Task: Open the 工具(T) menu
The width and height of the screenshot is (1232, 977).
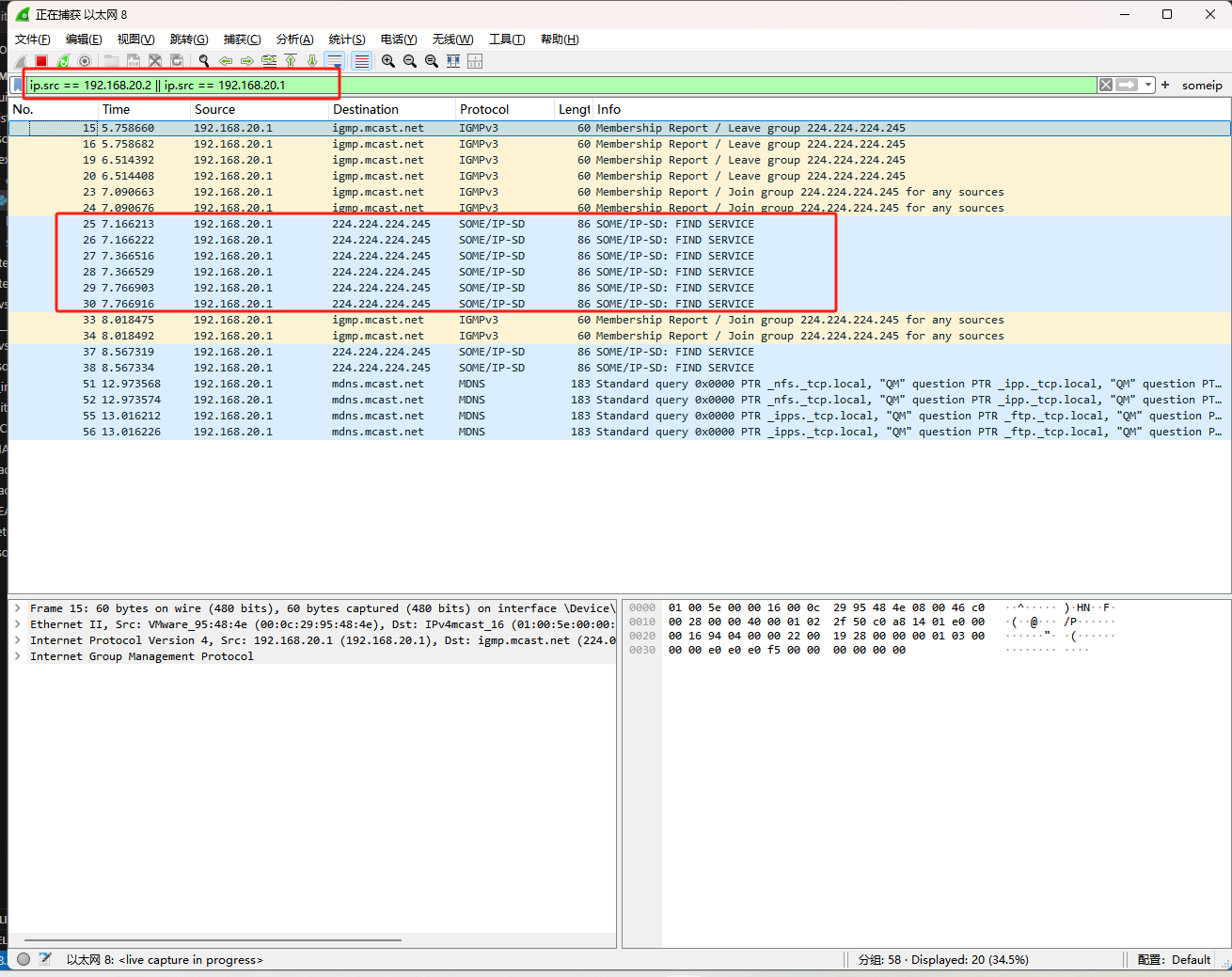Action: point(507,39)
